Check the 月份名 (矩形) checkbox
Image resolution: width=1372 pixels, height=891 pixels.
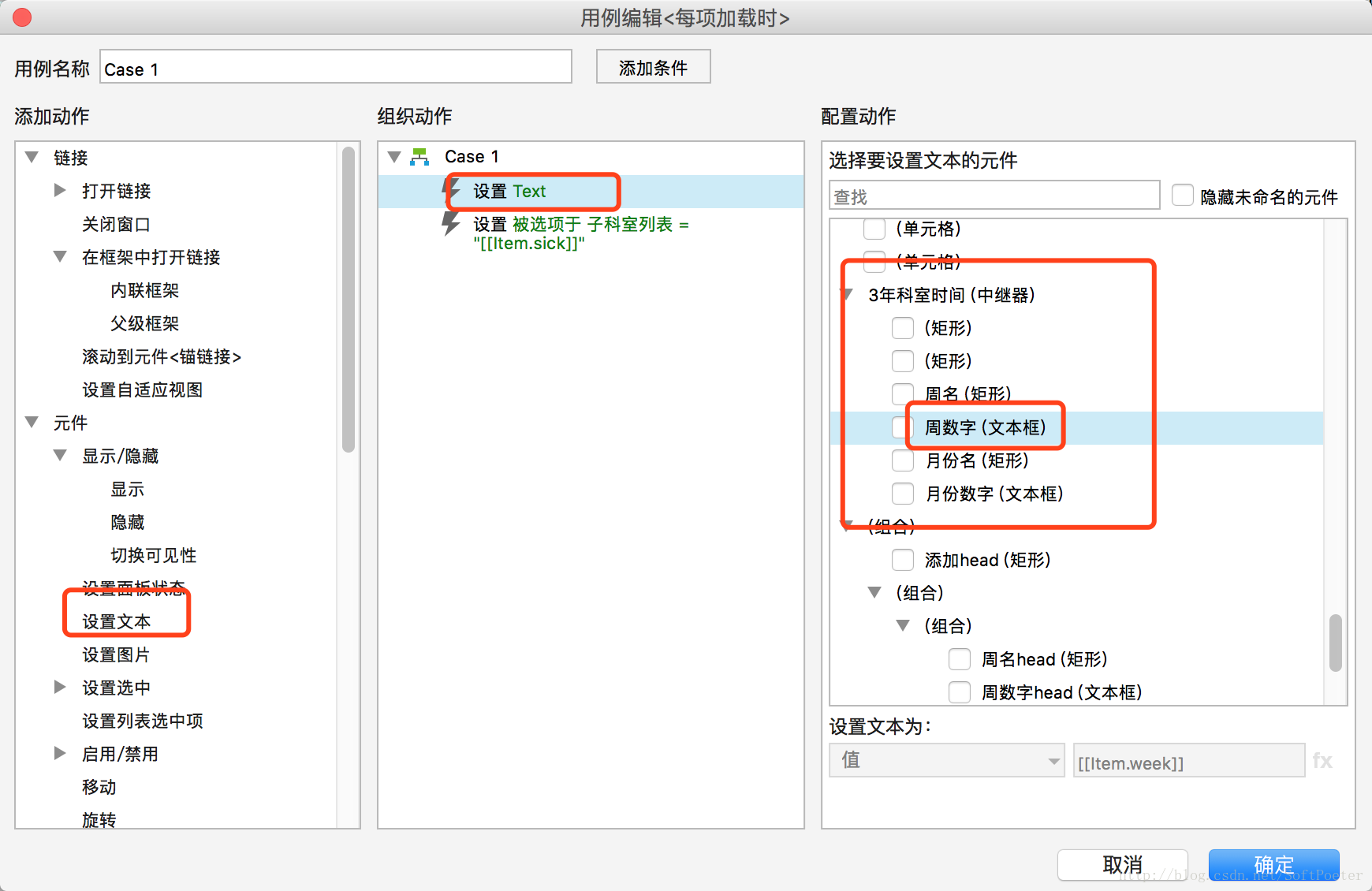[903, 460]
